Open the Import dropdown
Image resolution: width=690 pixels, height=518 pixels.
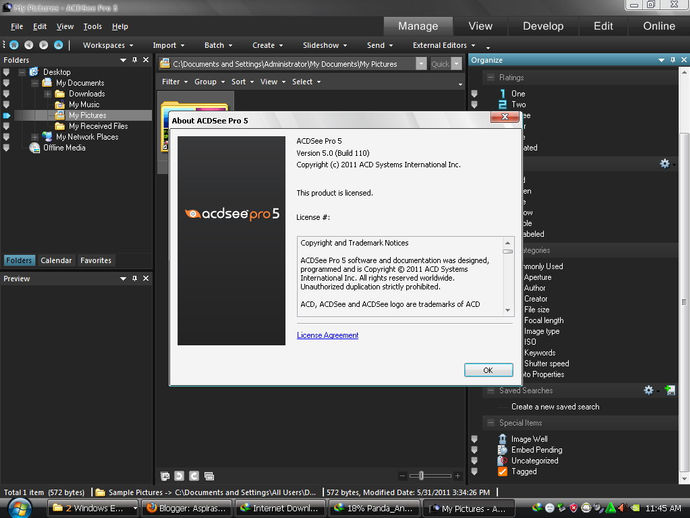point(169,45)
